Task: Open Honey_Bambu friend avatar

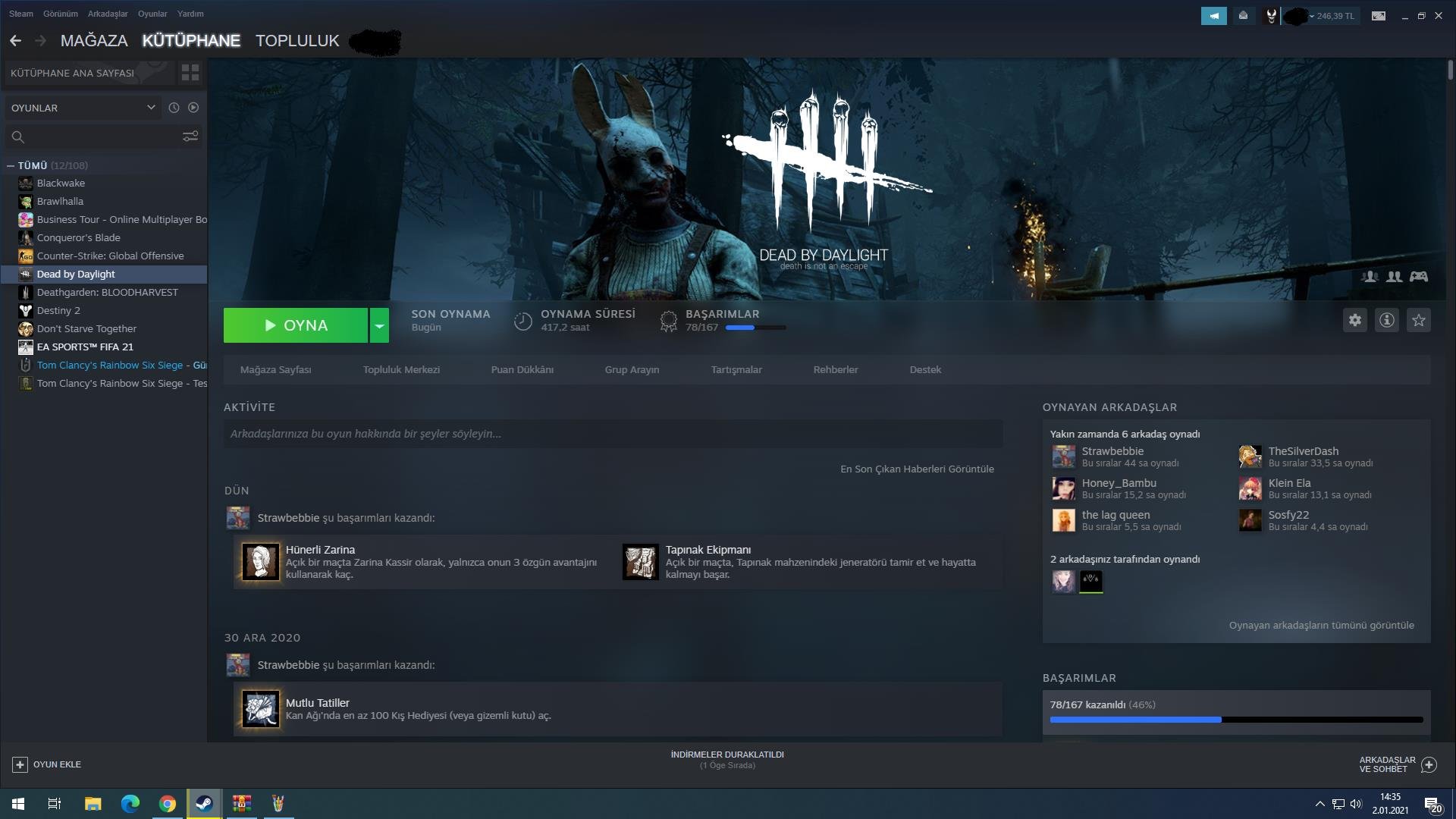Action: coord(1063,488)
